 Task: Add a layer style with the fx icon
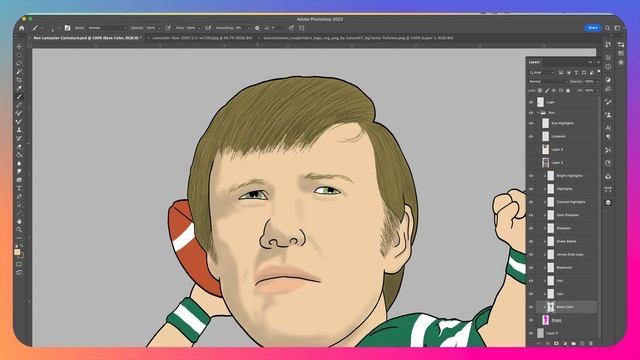point(547,344)
